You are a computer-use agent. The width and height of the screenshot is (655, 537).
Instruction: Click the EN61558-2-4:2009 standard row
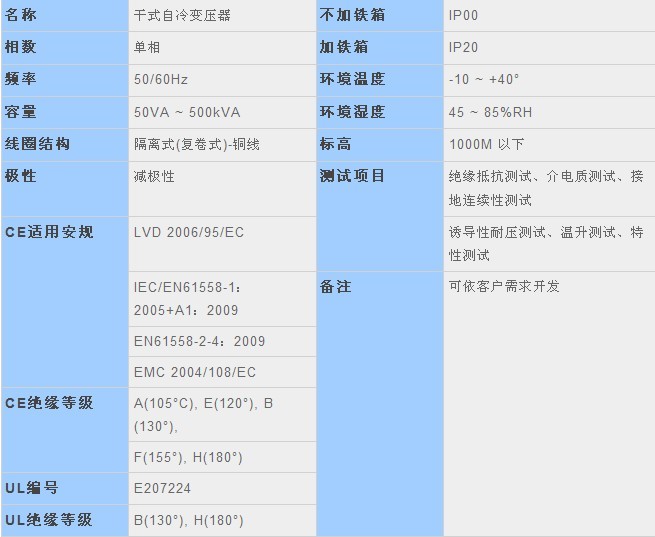pos(200,341)
